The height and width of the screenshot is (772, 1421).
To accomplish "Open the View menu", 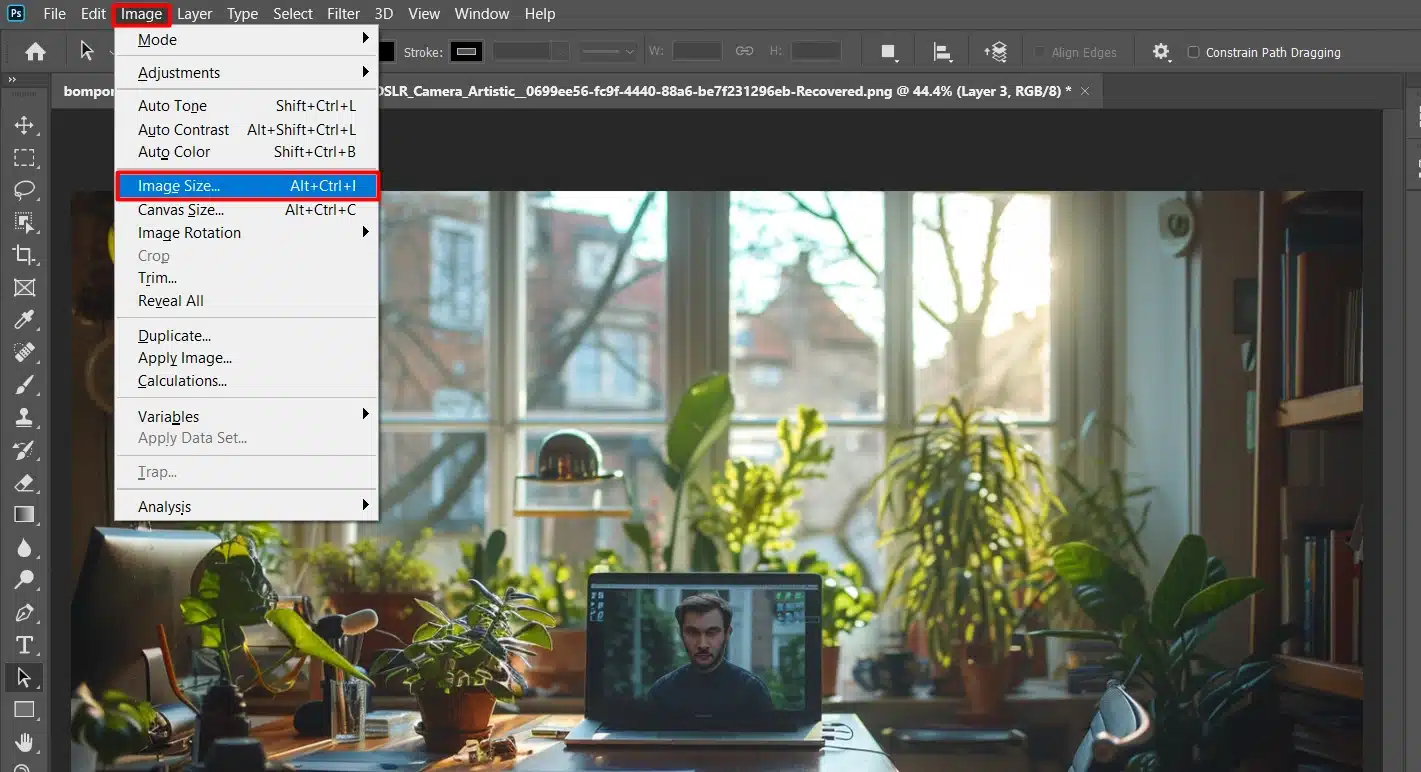I will [x=424, y=14].
